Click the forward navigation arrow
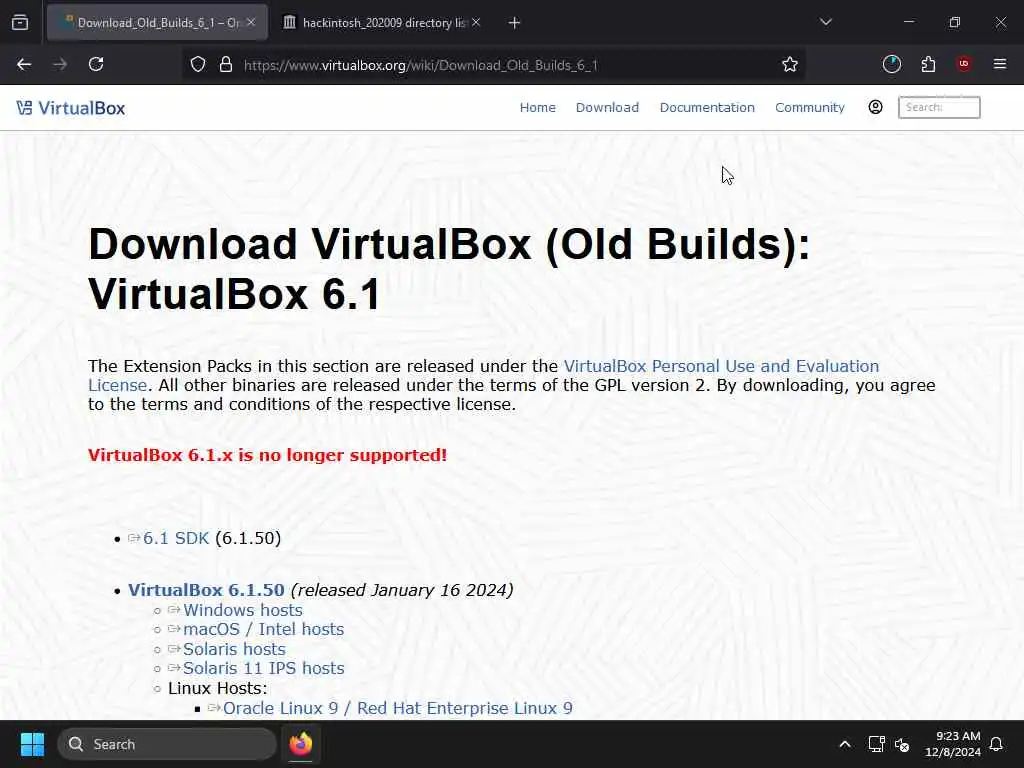Viewport: 1024px width, 768px height. (60, 65)
